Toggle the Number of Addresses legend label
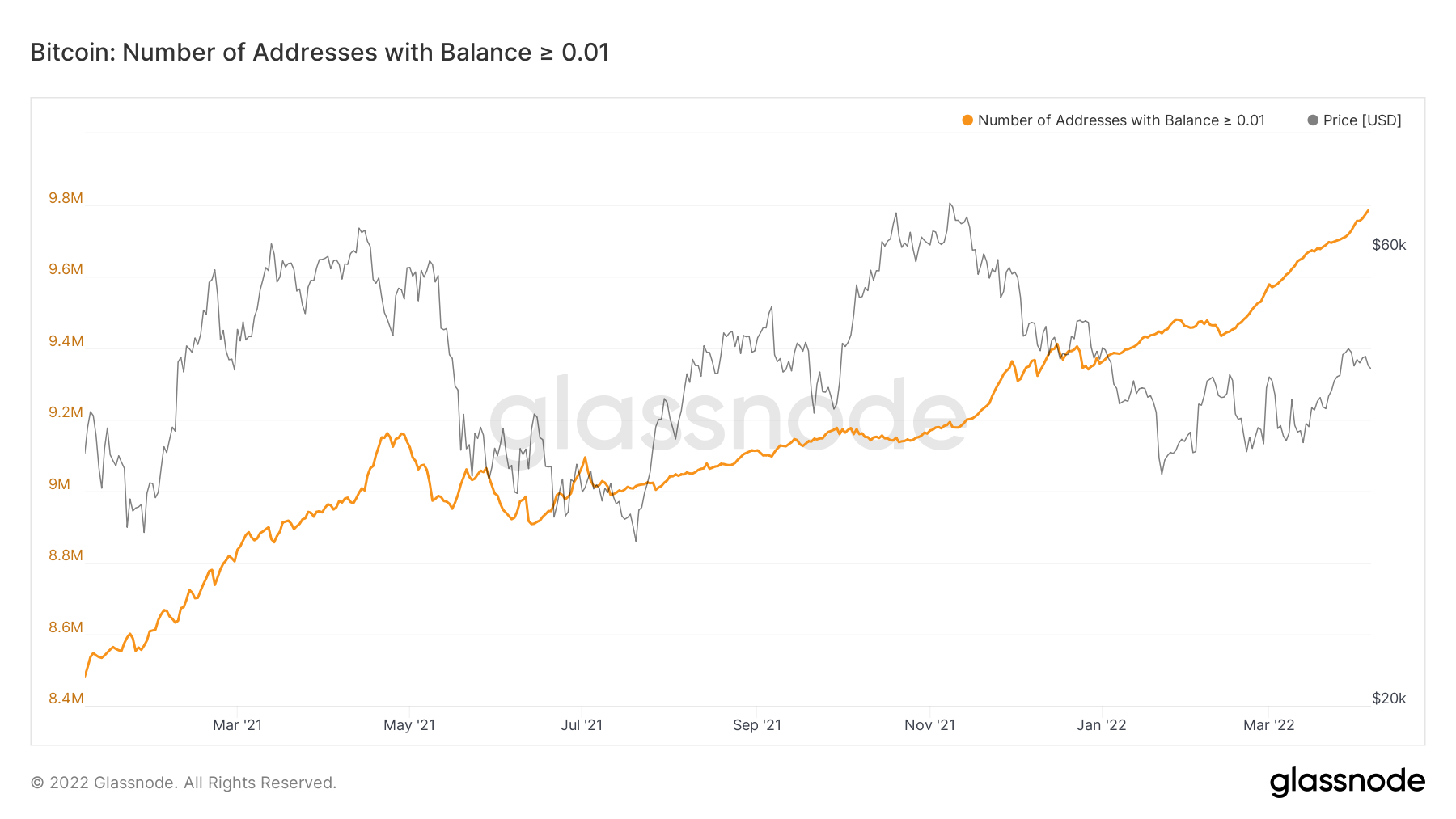 (1120, 120)
